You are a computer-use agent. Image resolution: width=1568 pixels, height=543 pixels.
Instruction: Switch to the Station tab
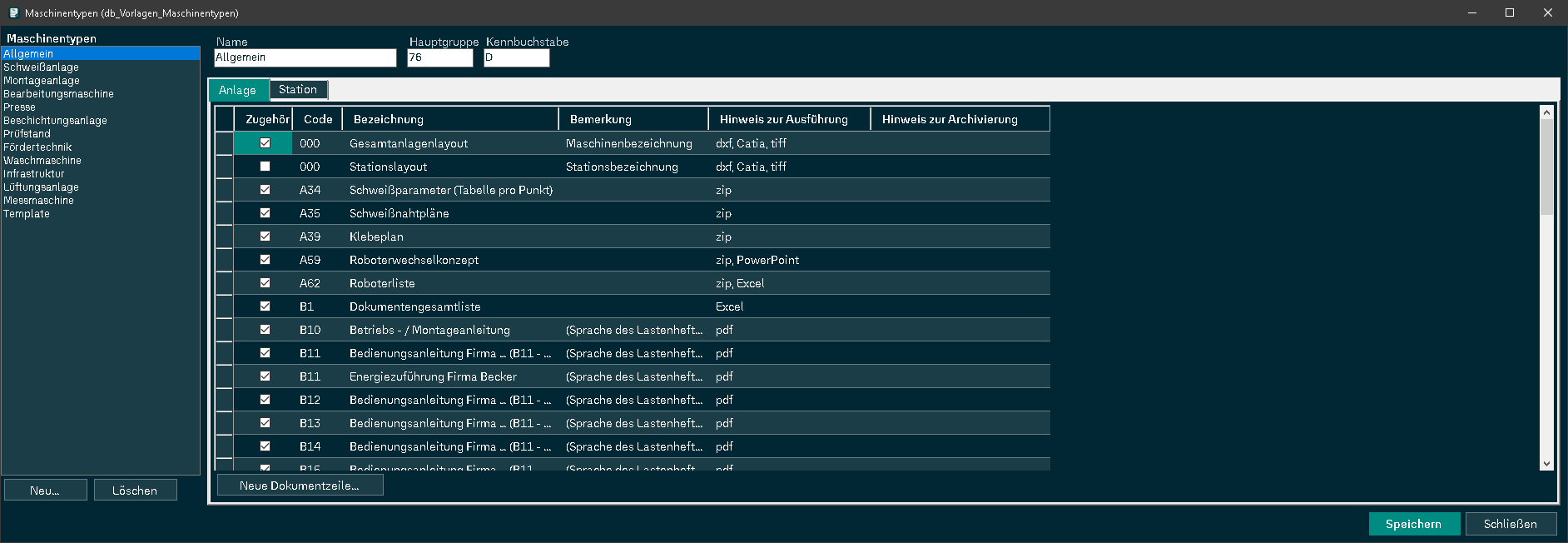point(298,90)
